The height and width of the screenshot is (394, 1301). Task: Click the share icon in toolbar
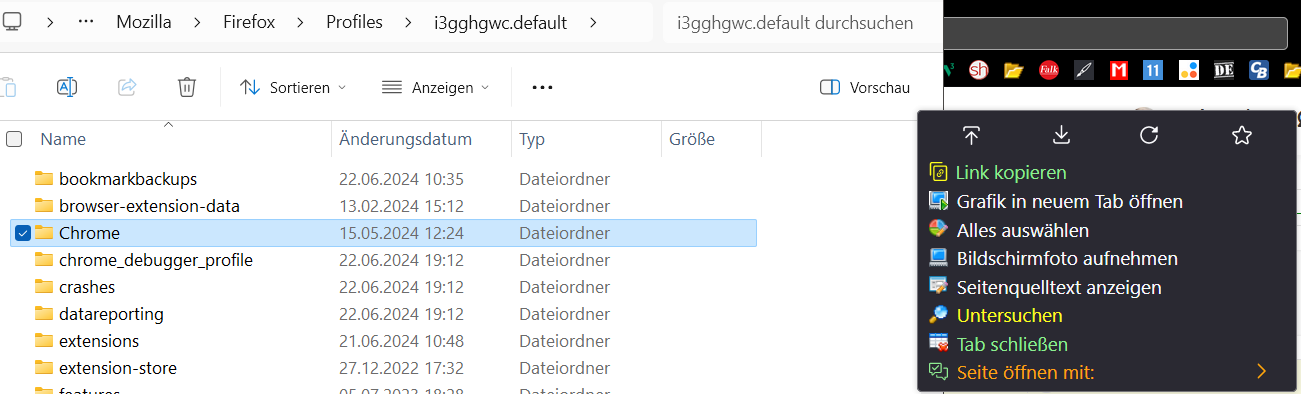[x=127, y=87]
